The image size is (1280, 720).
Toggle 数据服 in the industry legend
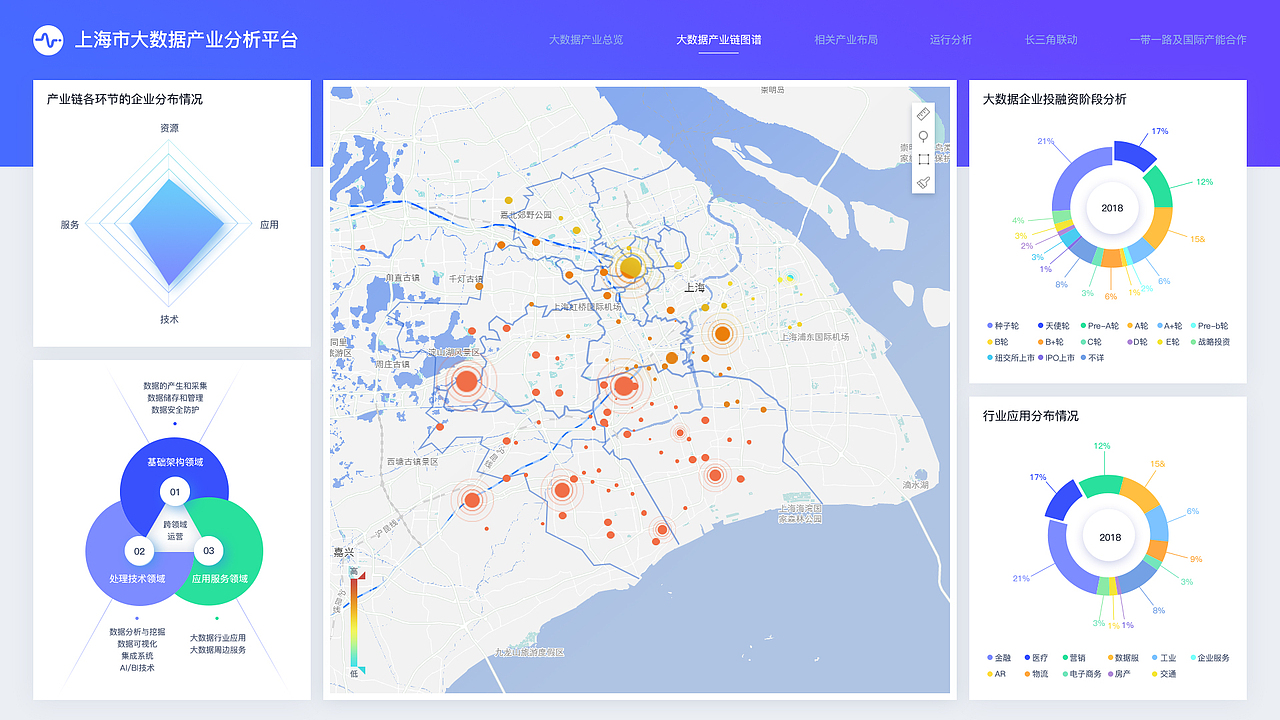(1123, 658)
